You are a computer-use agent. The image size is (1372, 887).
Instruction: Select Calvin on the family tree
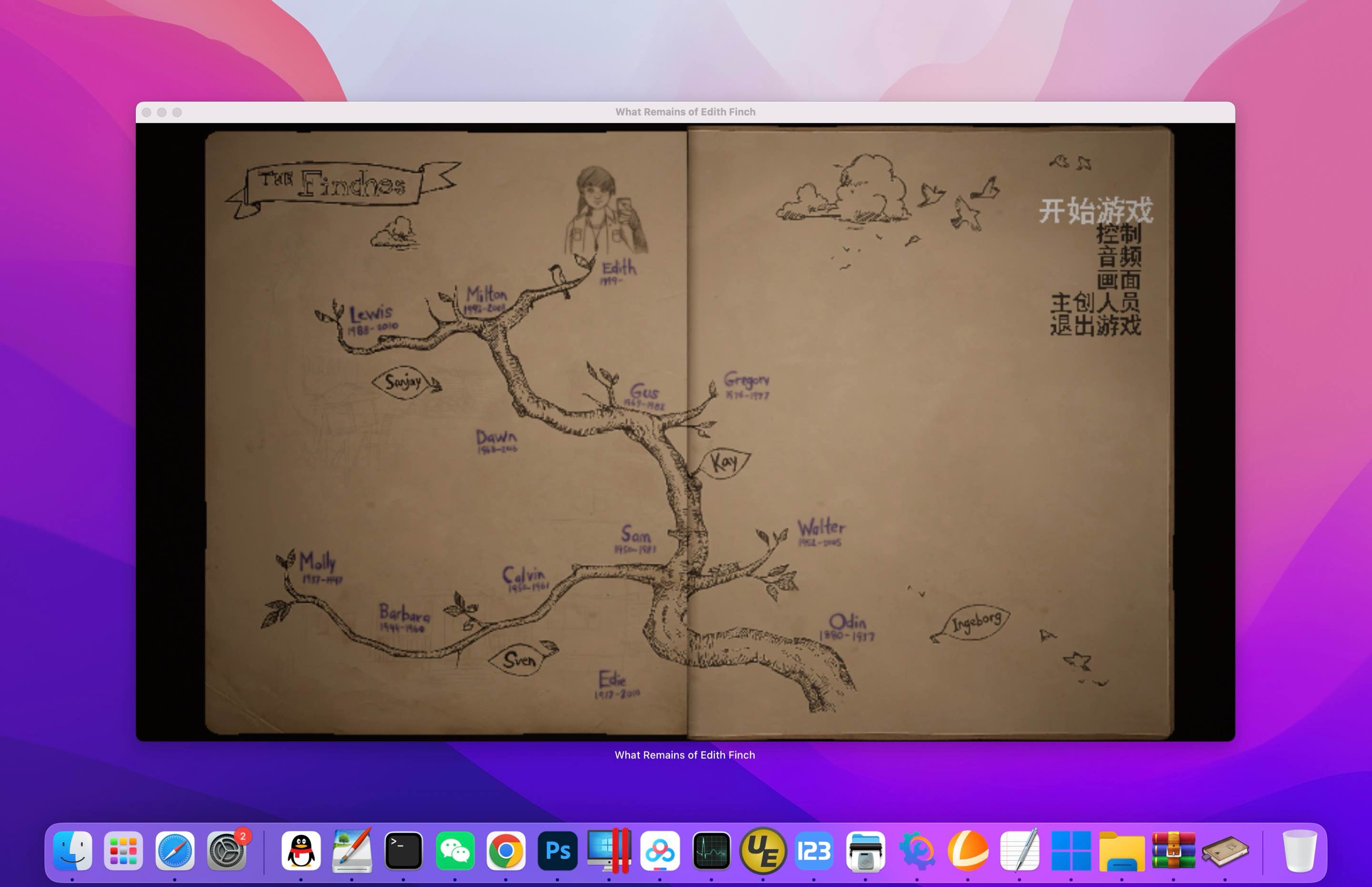coord(524,574)
